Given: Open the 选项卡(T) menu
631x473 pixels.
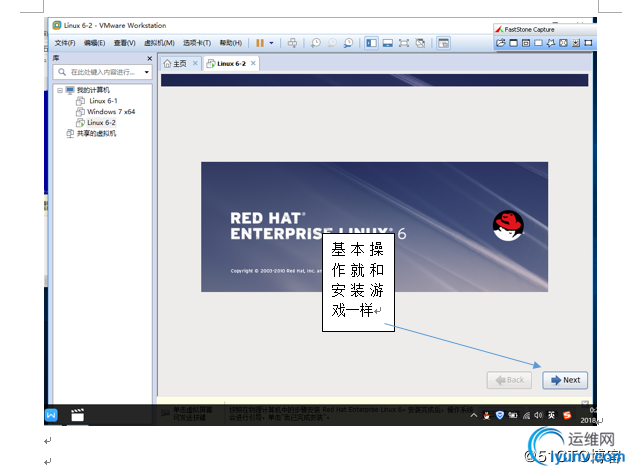Looking at the screenshot, I should click(197, 43).
